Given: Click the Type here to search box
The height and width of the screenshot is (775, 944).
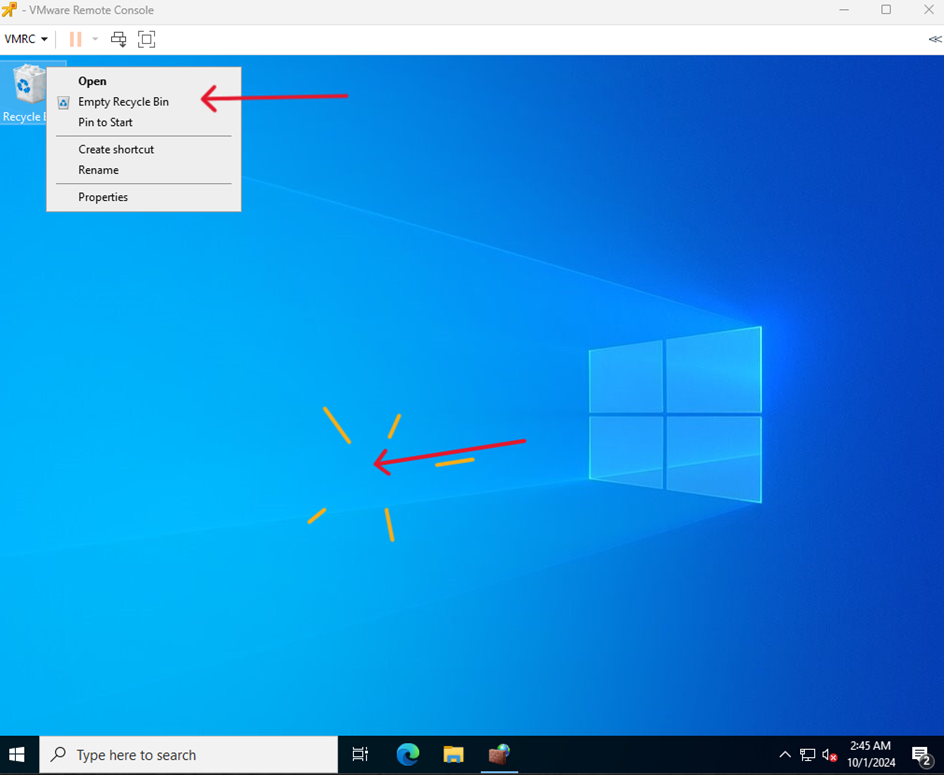Looking at the screenshot, I should coord(190,755).
